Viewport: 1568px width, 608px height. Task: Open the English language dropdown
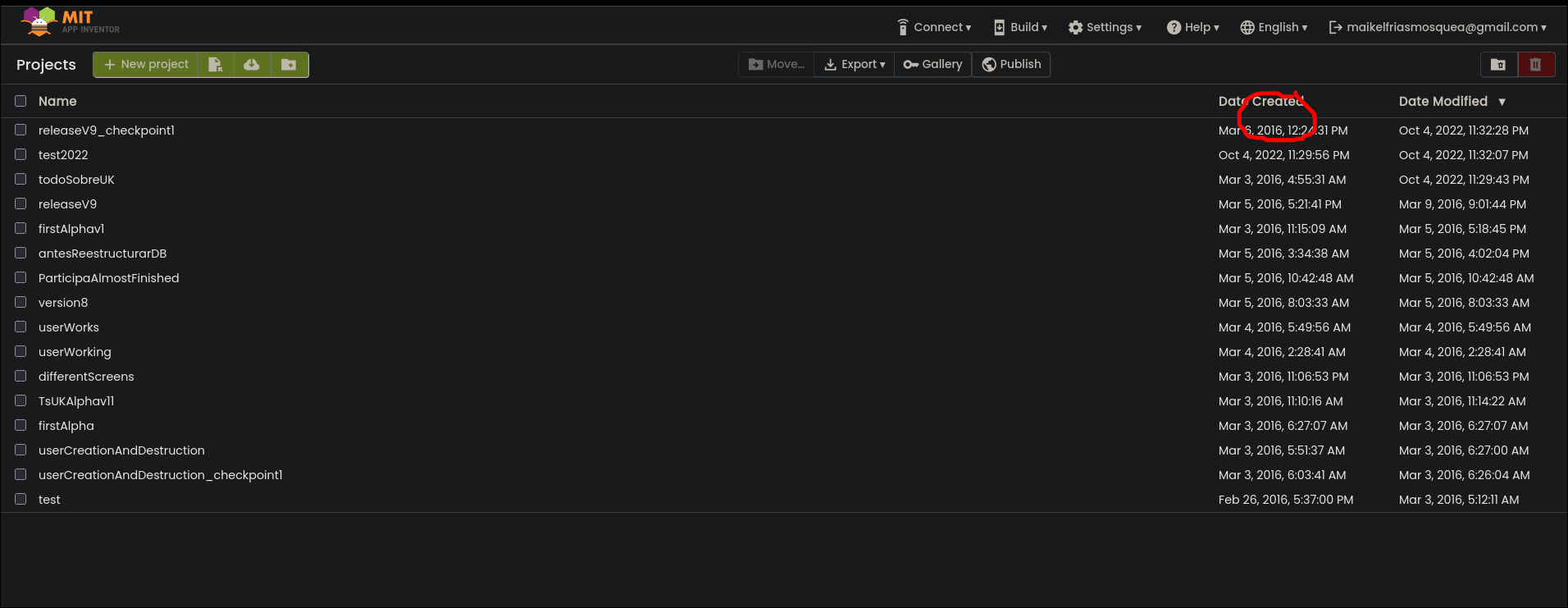coord(1274,27)
